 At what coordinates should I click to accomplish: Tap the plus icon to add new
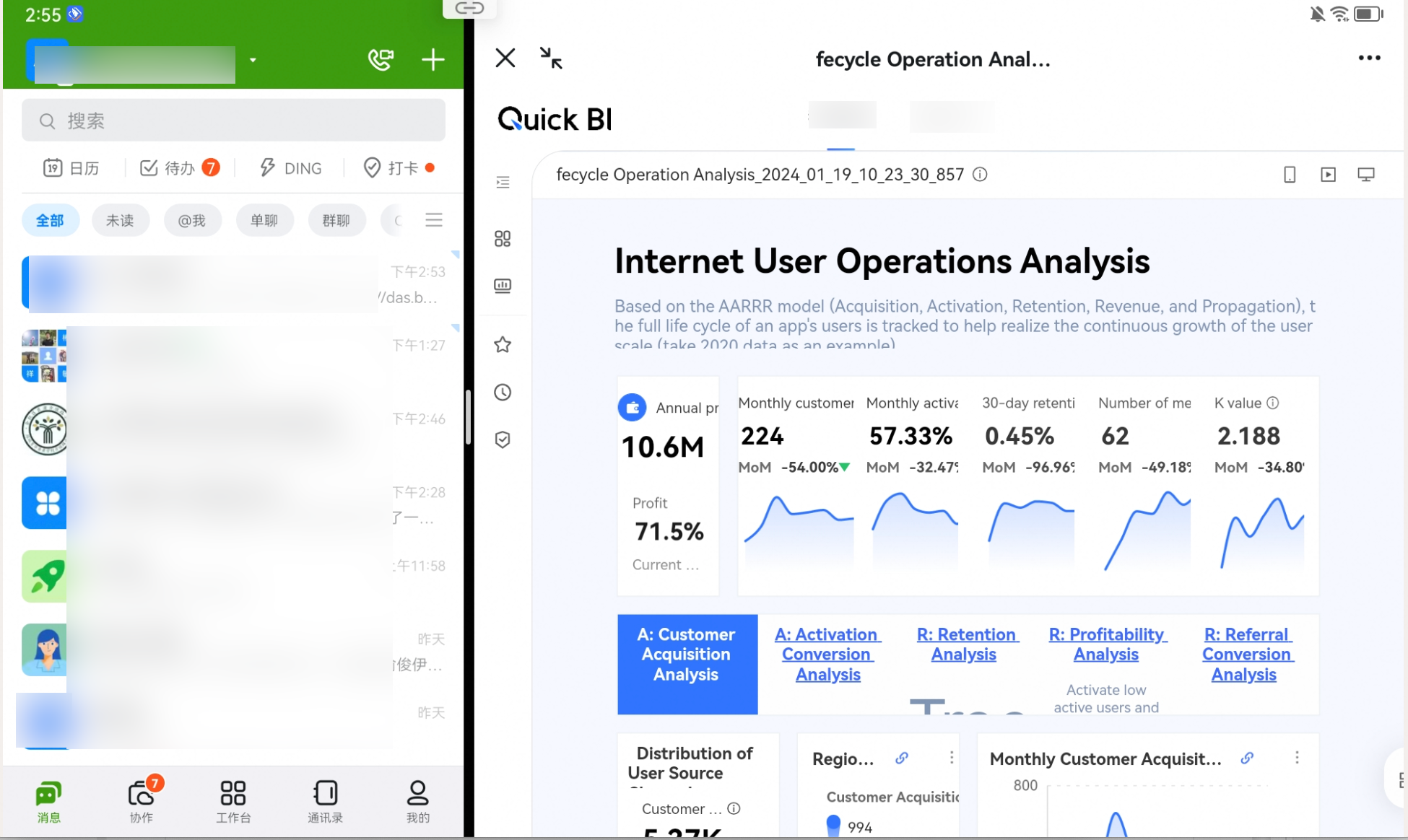(x=433, y=59)
